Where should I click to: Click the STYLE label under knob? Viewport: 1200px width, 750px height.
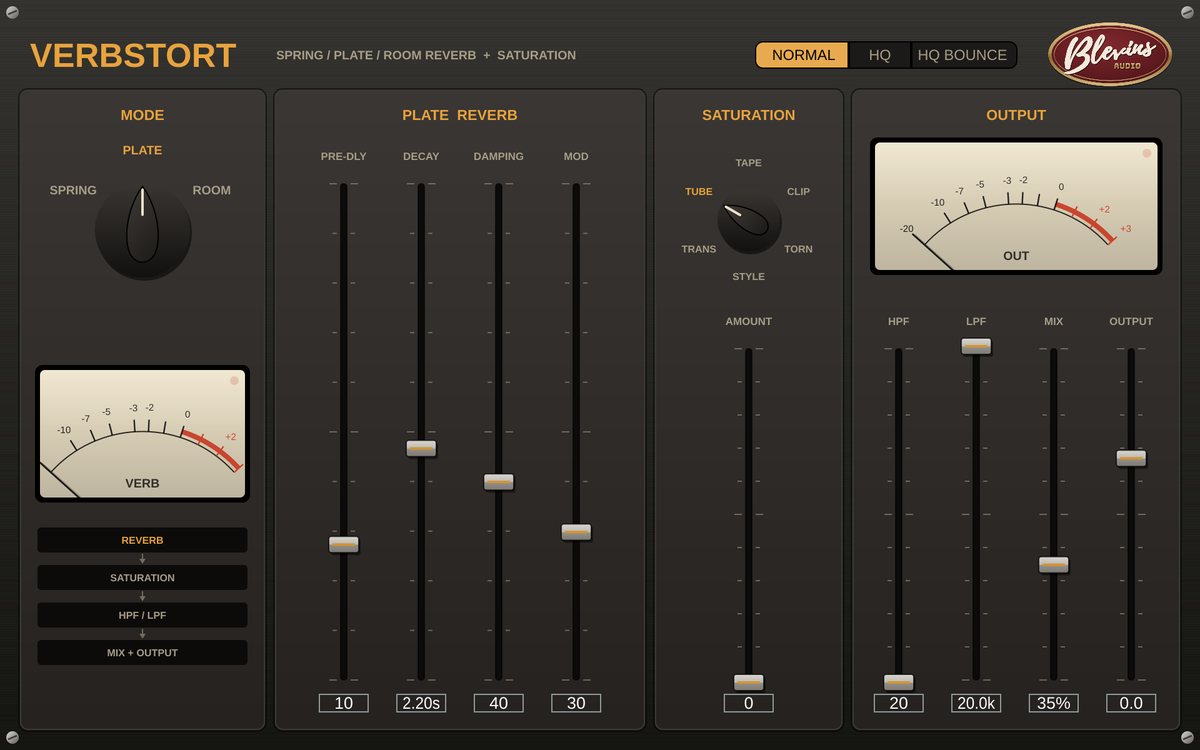point(748,276)
